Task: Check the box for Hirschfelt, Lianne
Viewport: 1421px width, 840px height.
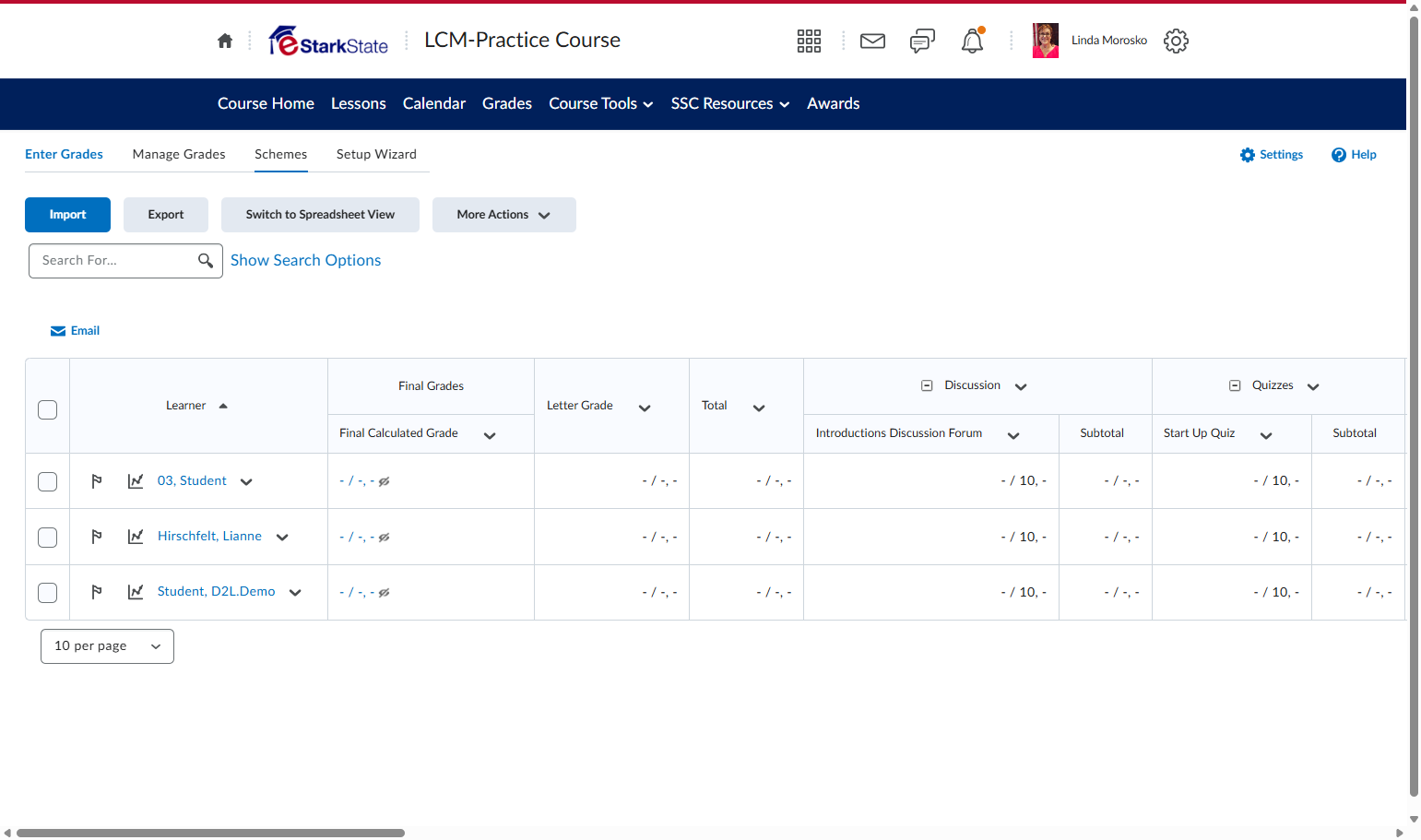Action: (x=48, y=538)
